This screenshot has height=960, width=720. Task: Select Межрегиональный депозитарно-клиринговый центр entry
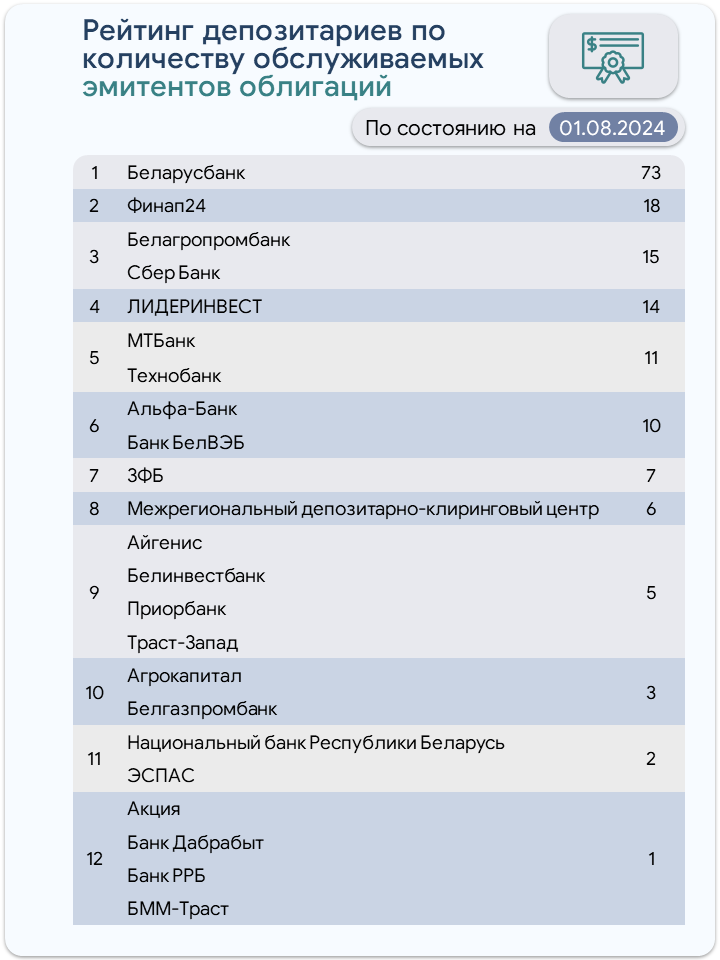pos(363,509)
